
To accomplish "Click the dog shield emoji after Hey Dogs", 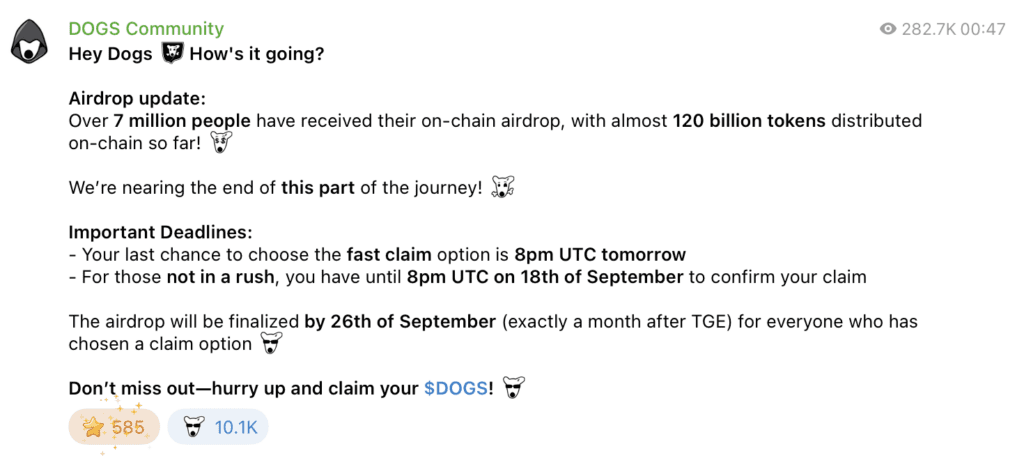I will pos(172,54).
